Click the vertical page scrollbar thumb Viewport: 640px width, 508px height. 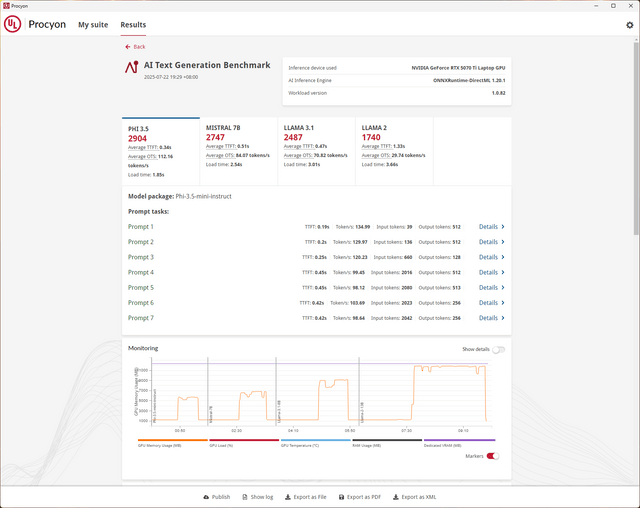(636, 139)
